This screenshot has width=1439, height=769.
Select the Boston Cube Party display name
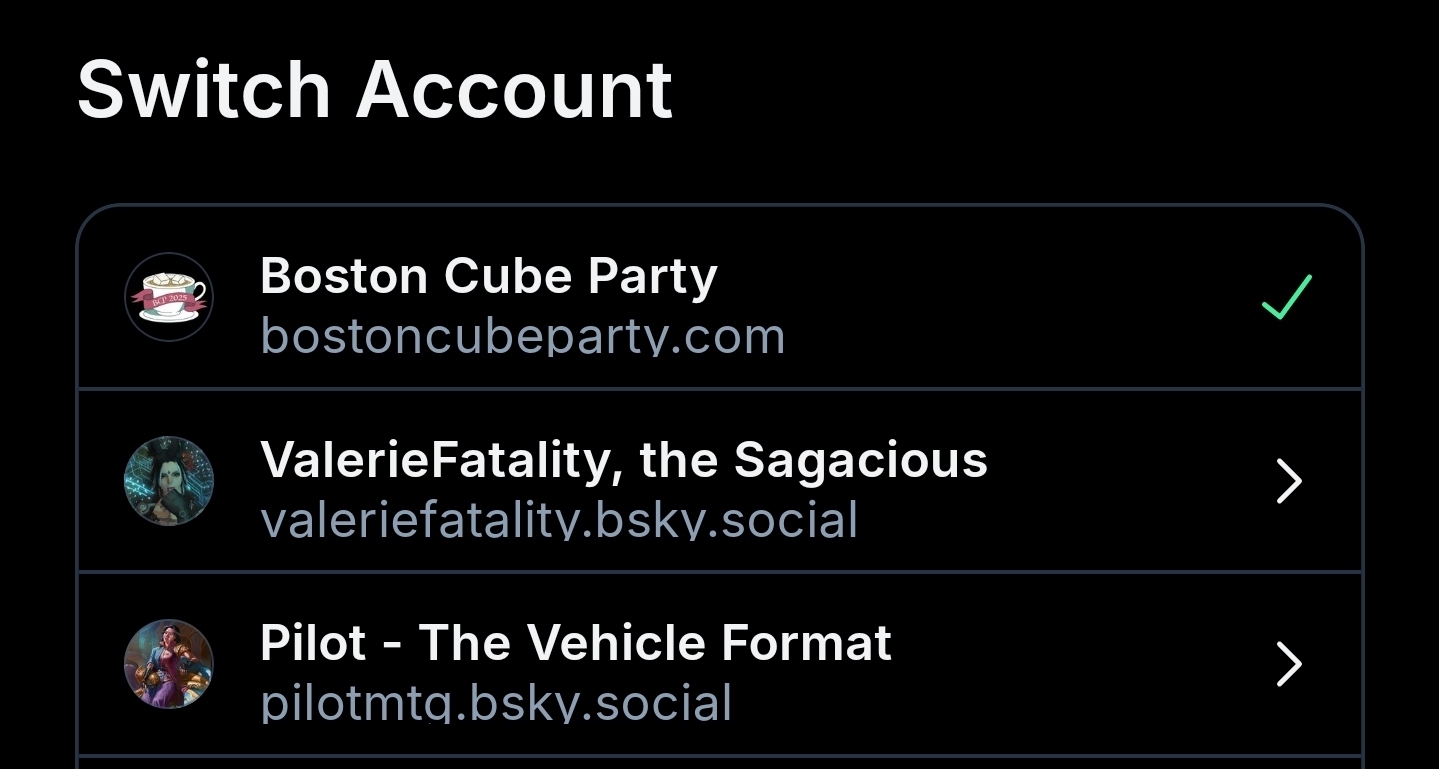pos(488,275)
